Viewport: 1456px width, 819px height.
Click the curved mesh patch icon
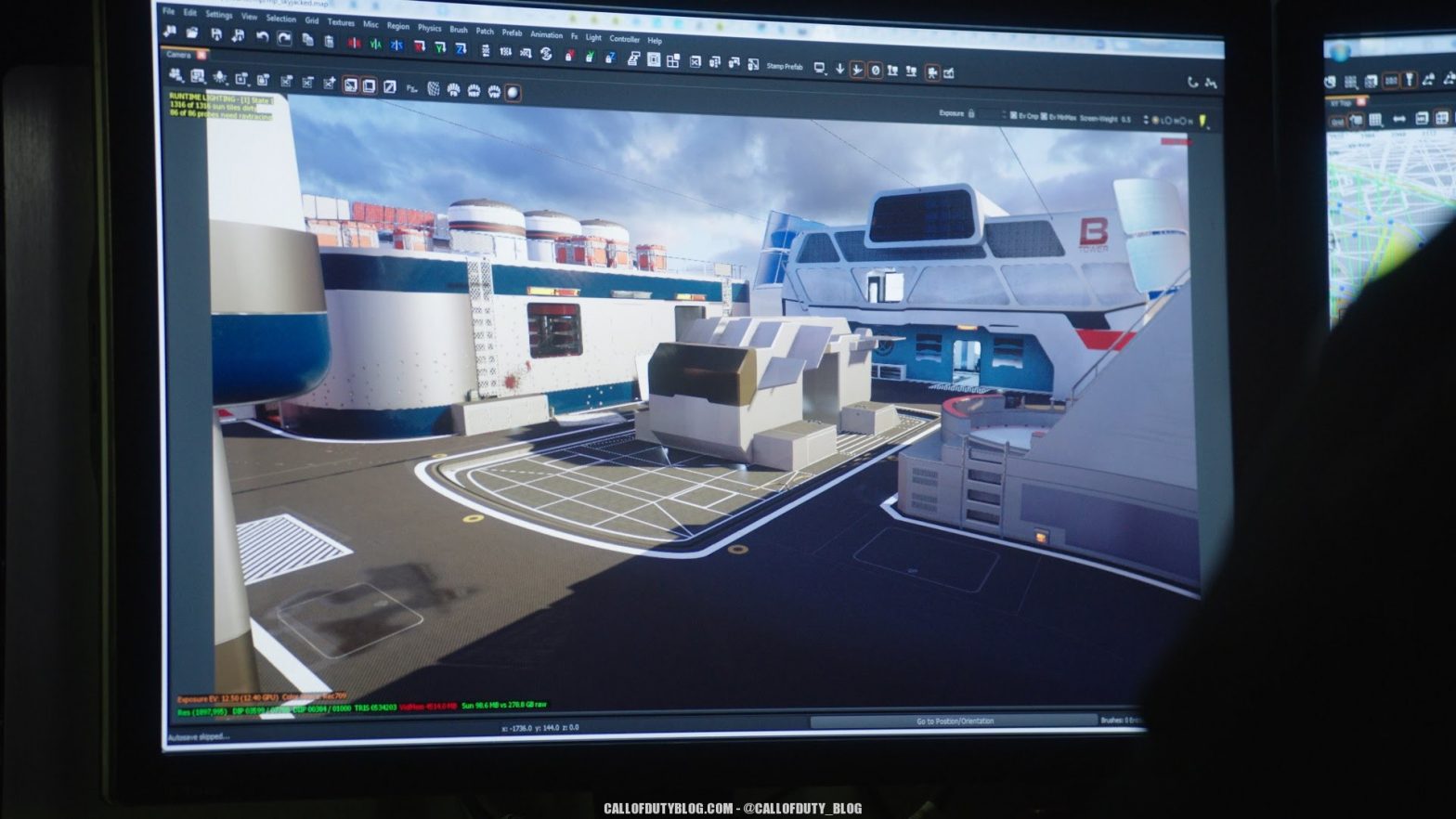[434, 88]
